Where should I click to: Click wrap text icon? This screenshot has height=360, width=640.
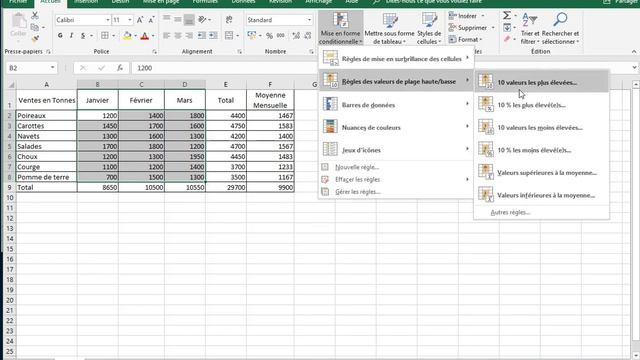(x=229, y=20)
